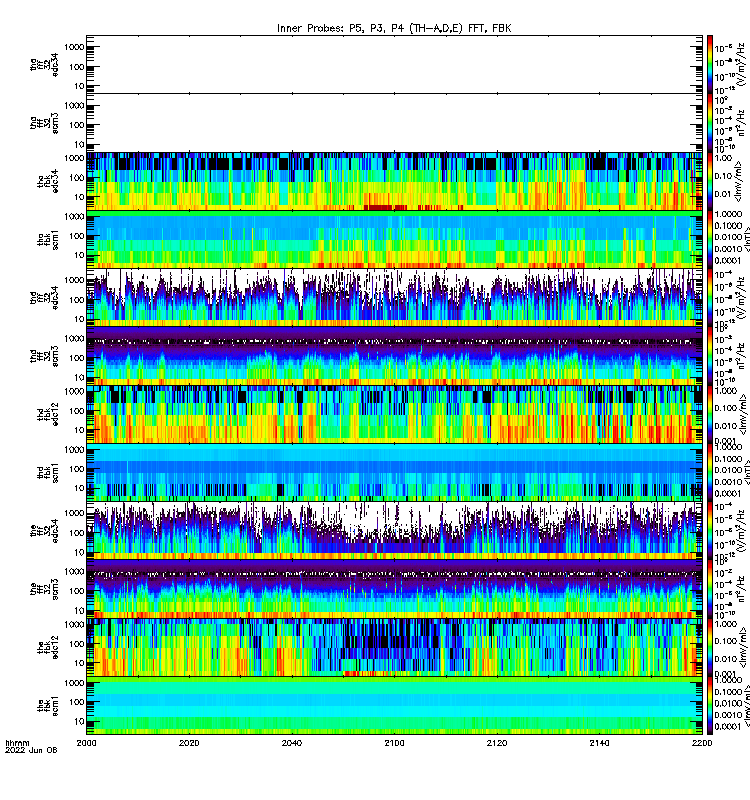This screenshot has height=800, width=750.
Task: Click the '2200' time axis label
Action: 702,743
